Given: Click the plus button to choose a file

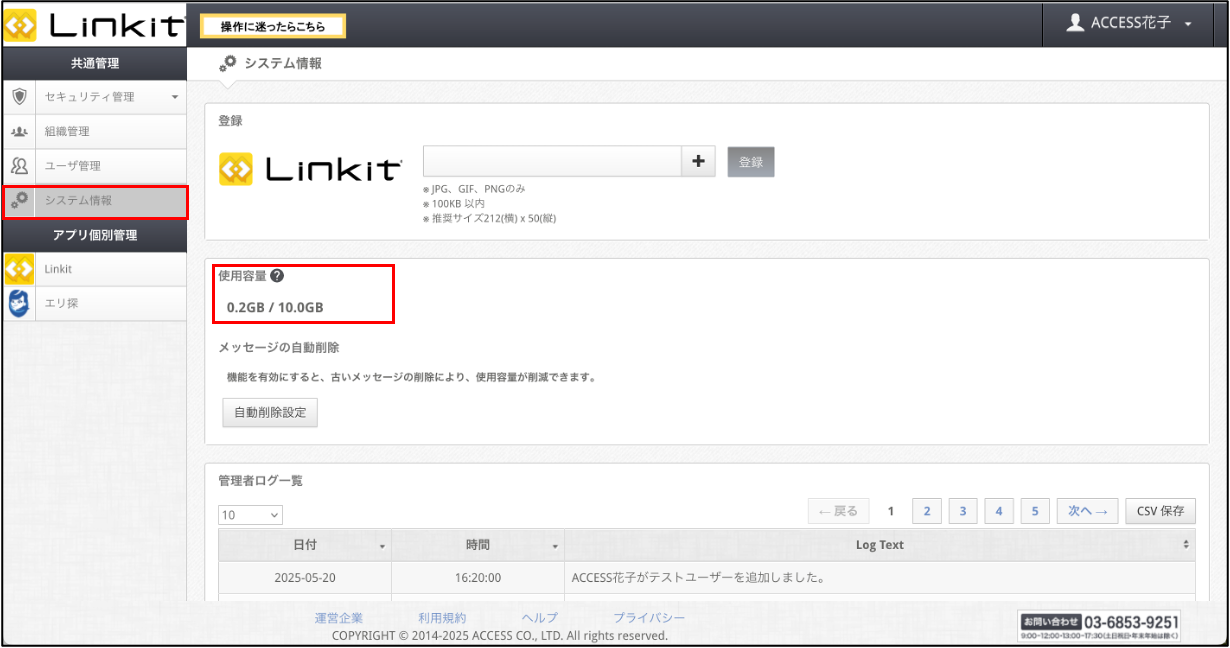Looking at the screenshot, I should pyautogui.click(x=698, y=161).
